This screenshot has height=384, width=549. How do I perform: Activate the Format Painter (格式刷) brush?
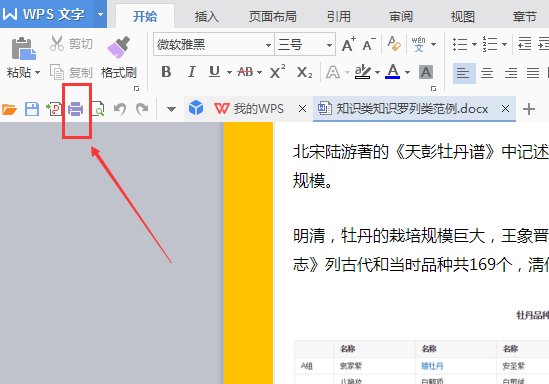coord(119,58)
